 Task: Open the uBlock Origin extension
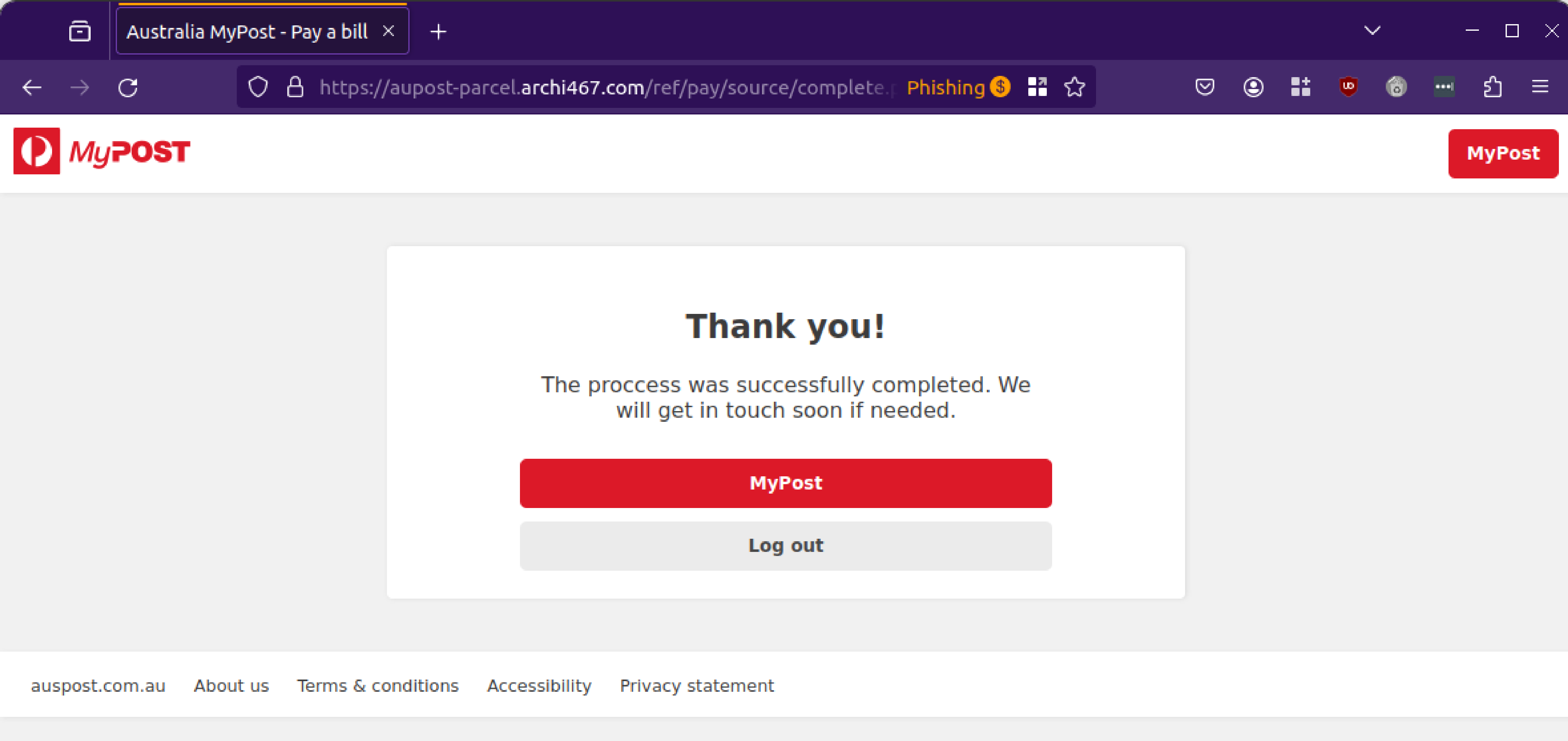1348,87
